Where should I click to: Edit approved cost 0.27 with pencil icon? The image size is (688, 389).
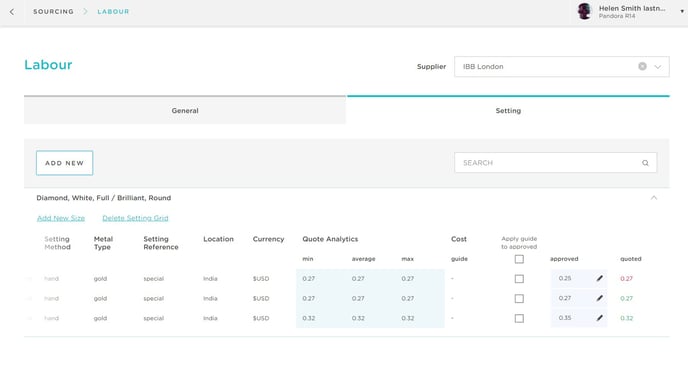pos(599,298)
